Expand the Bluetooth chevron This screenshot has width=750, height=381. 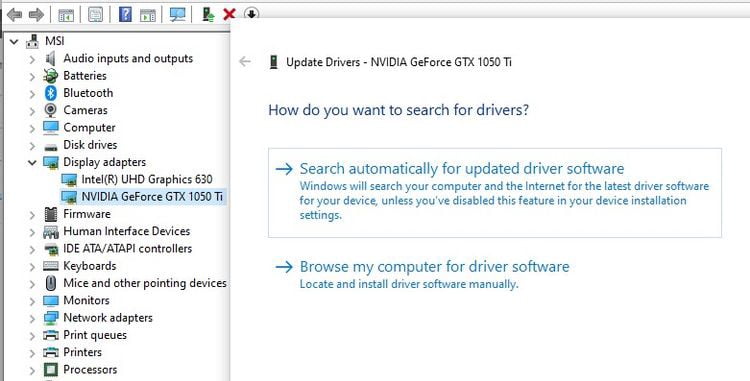[32, 94]
